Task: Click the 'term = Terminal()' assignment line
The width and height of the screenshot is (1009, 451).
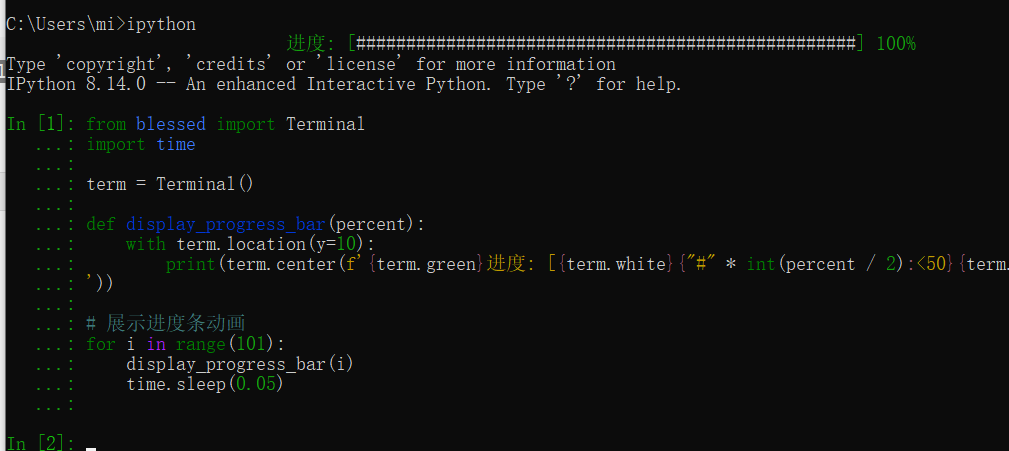Action: coord(171,184)
